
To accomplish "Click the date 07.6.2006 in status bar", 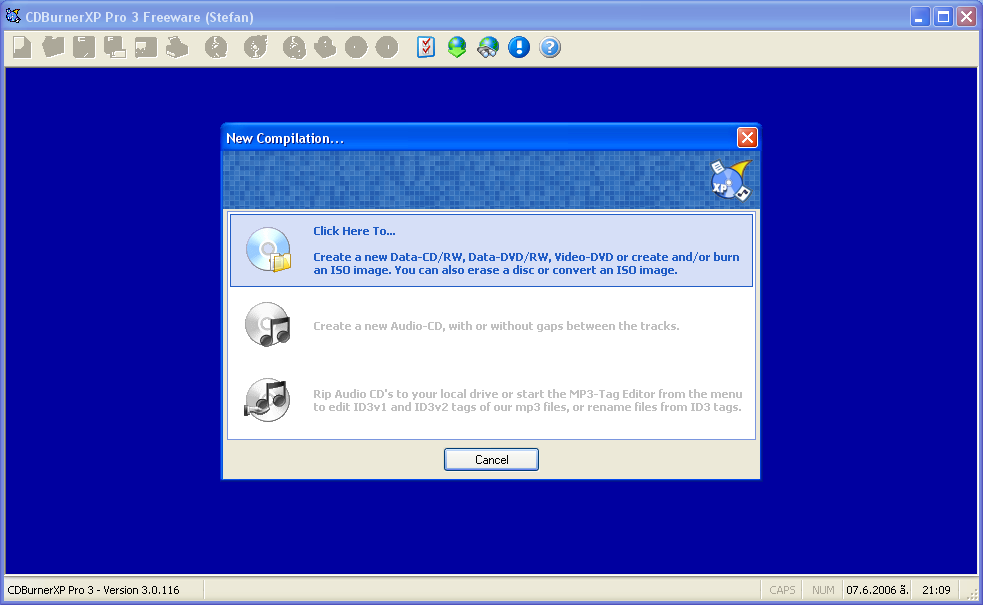I will (876, 590).
